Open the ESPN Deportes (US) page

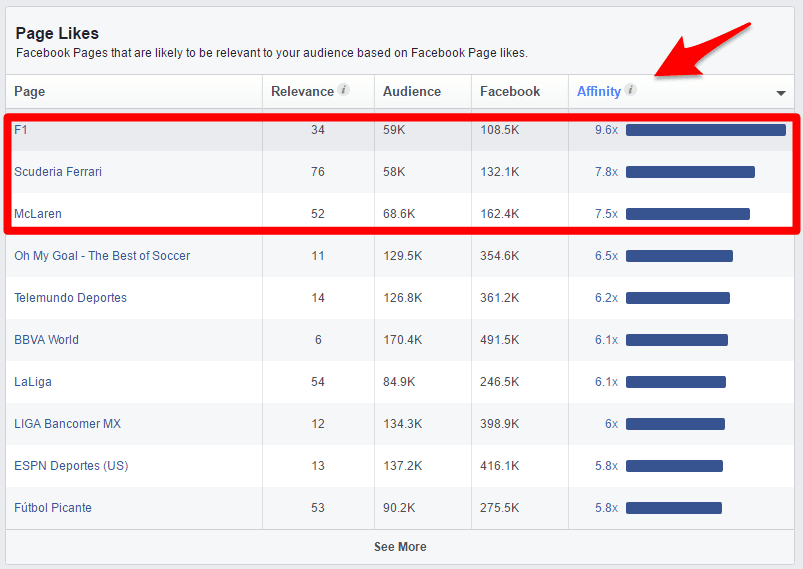71,466
